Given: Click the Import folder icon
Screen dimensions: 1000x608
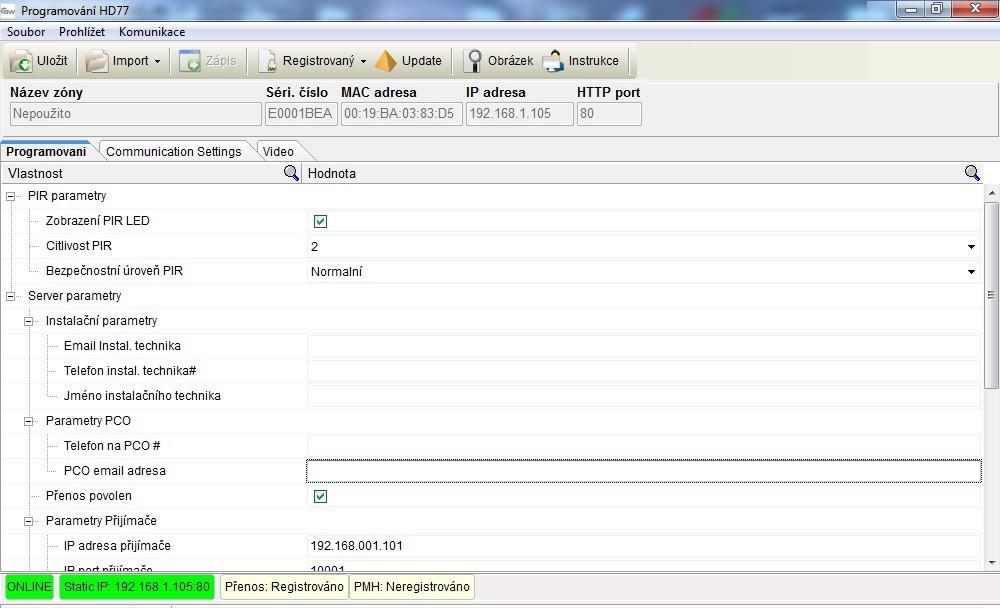Looking at the screenshot, I should 98,61.
